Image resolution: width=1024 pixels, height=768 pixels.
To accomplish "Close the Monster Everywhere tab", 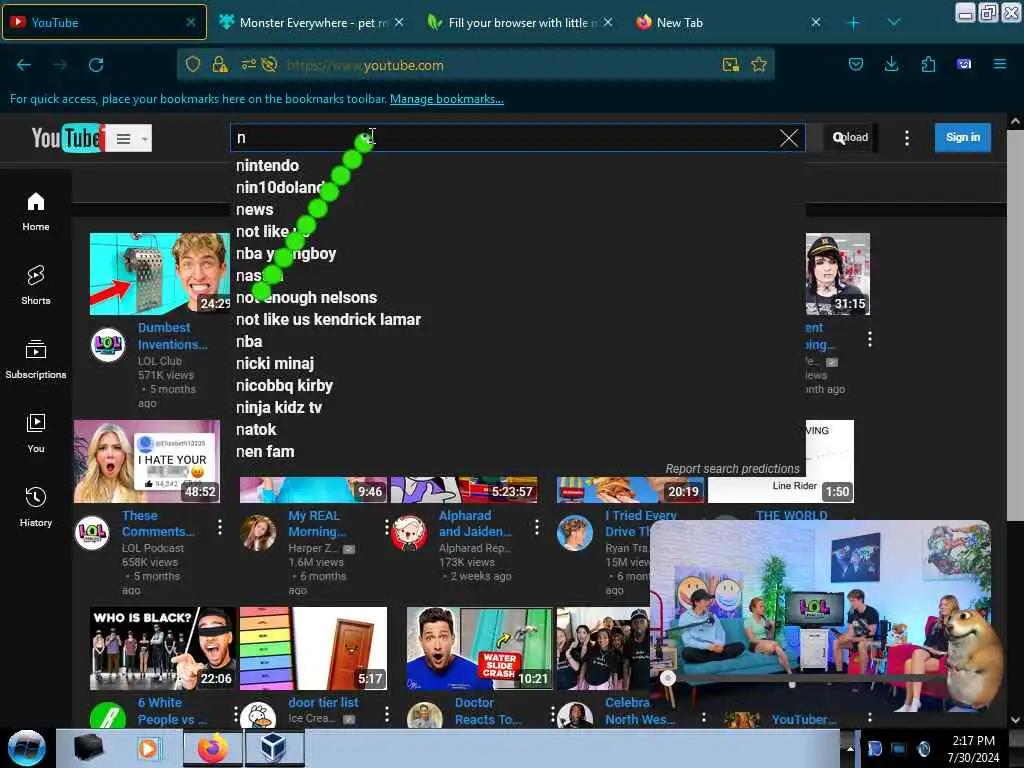I will click(399, 23).
